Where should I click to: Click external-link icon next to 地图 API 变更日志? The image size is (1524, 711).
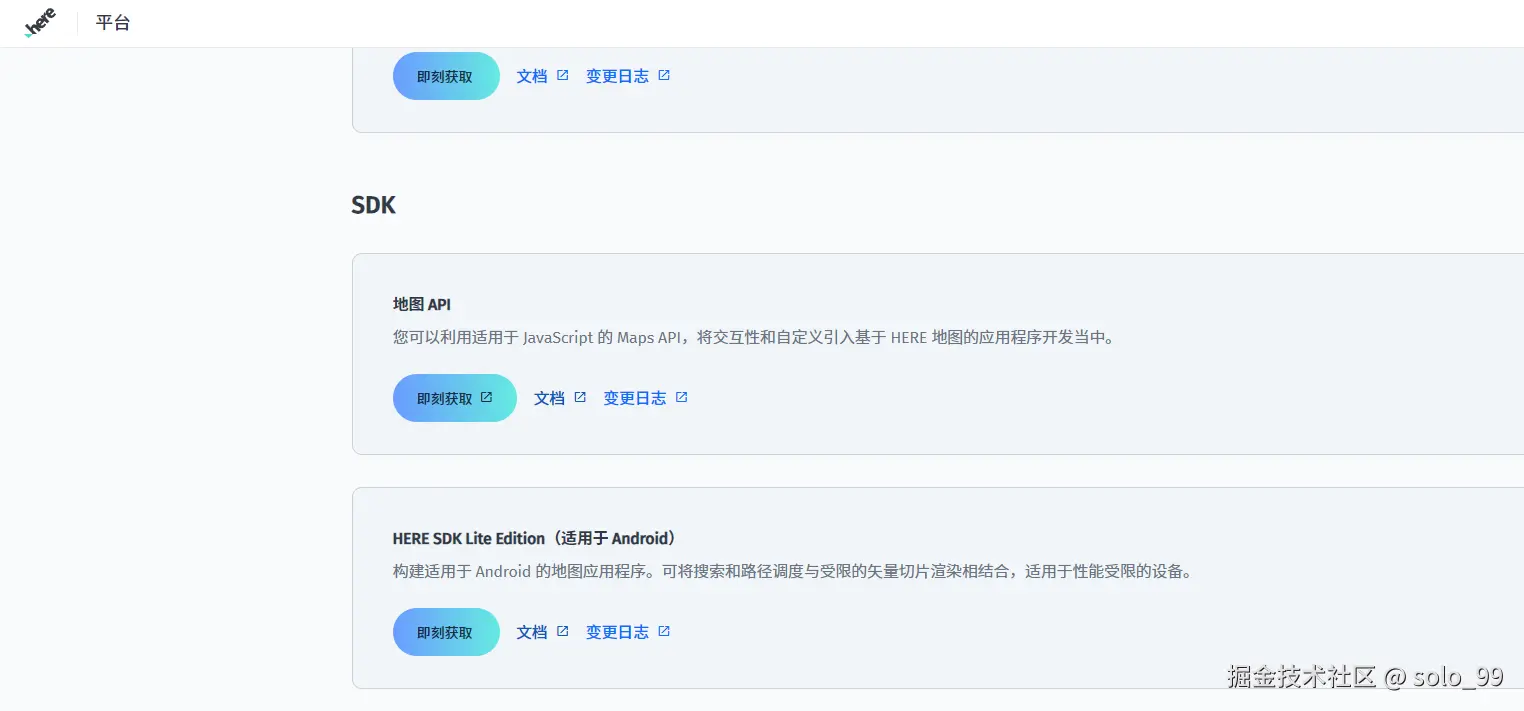682,397
